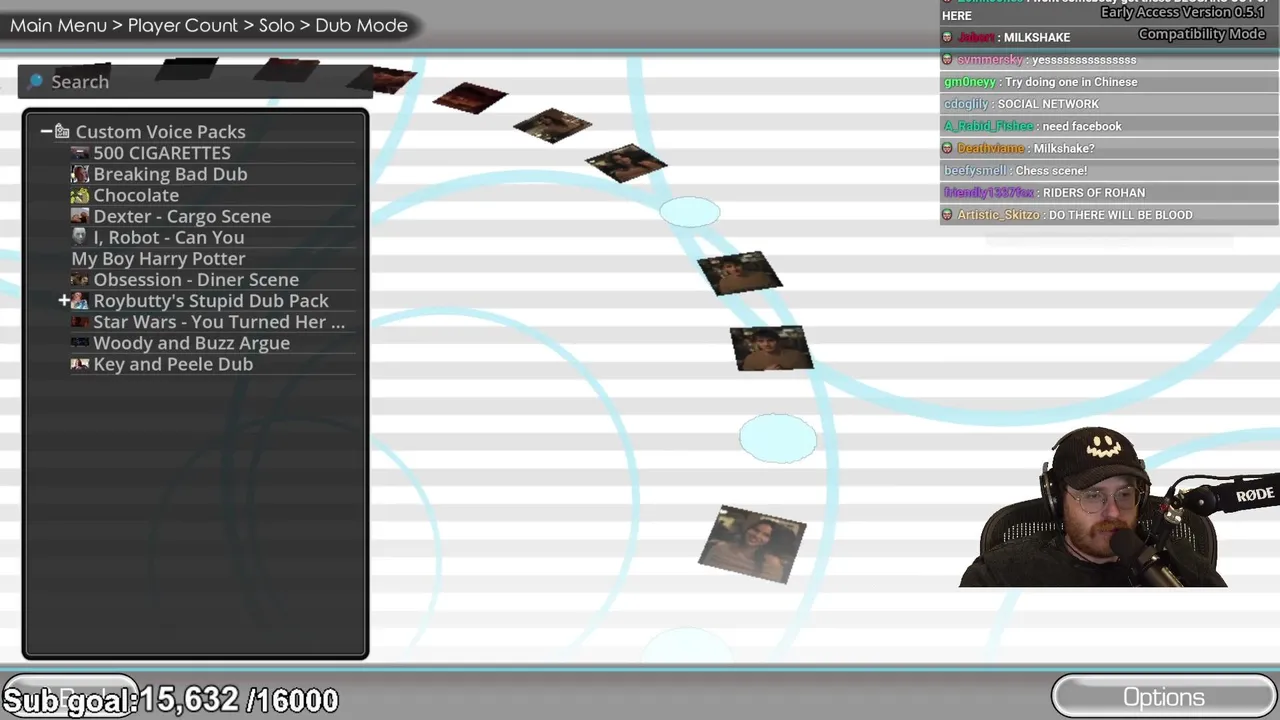Click the cdoglily chat username
Screen dimensions: 1280x720
click(x=966, y=104)
